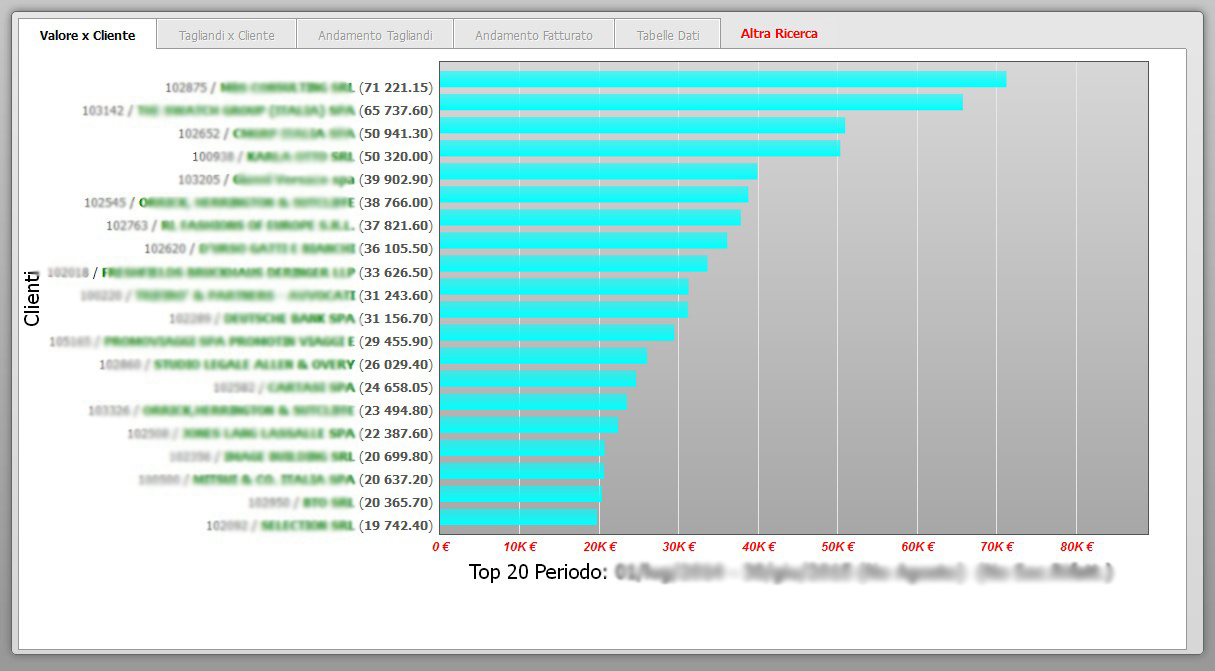
Task: Click the bar for client 102763
Action: click(590, 217)
